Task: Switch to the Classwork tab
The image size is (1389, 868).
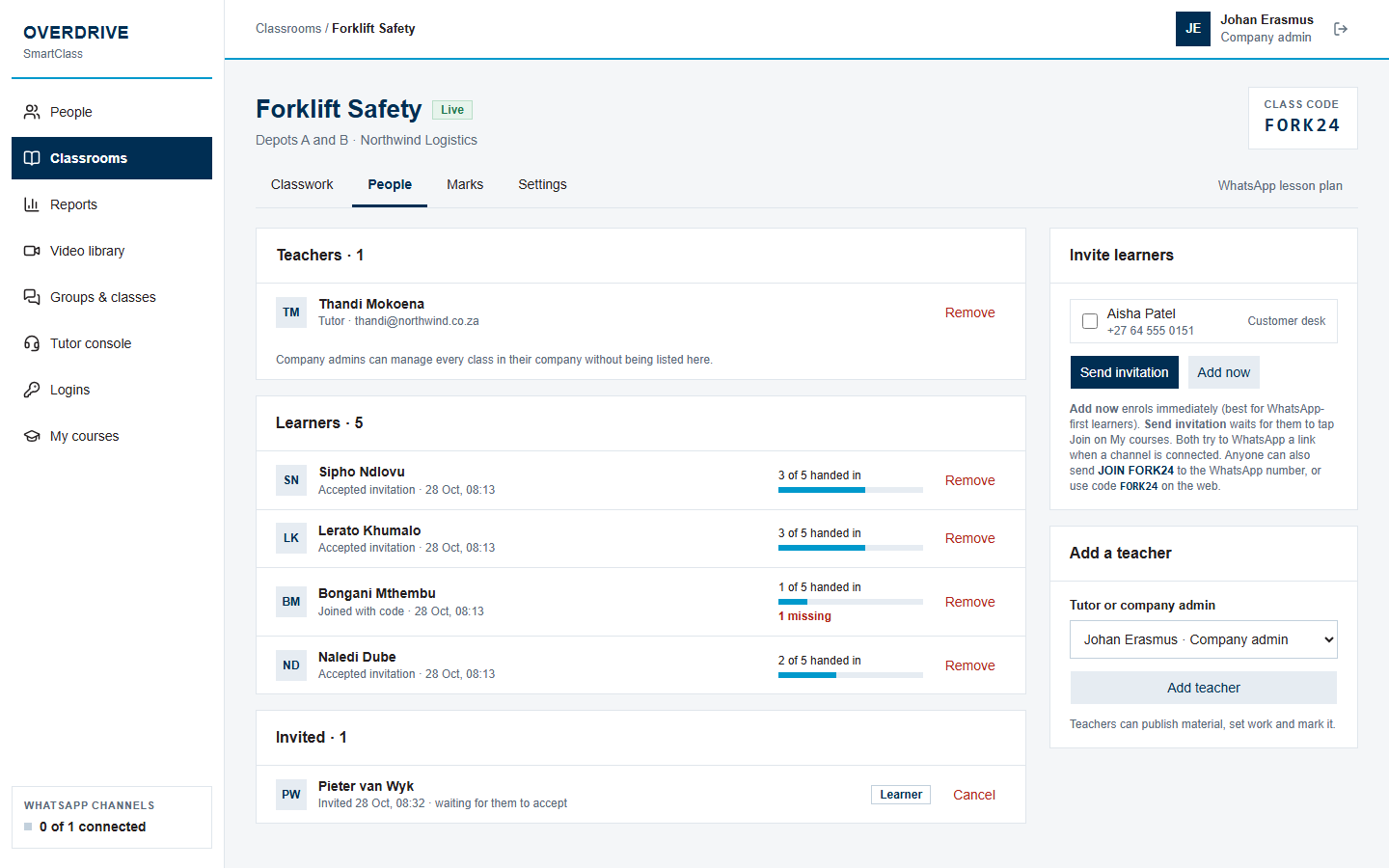Action: [302, 185]
